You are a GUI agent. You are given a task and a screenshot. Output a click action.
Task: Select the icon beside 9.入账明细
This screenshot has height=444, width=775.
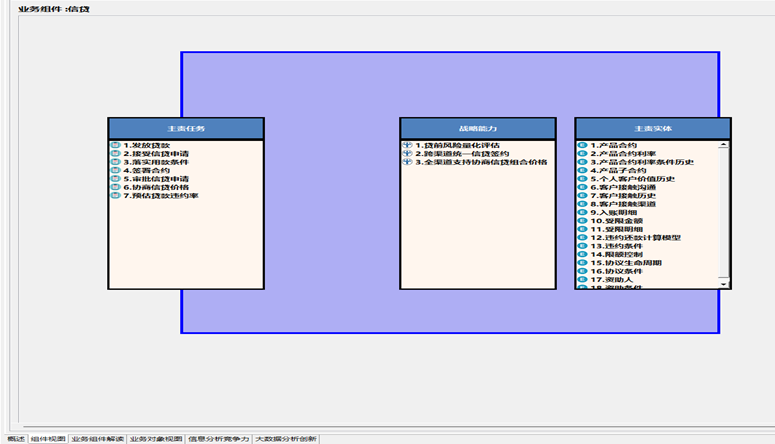tap(582, 212)
